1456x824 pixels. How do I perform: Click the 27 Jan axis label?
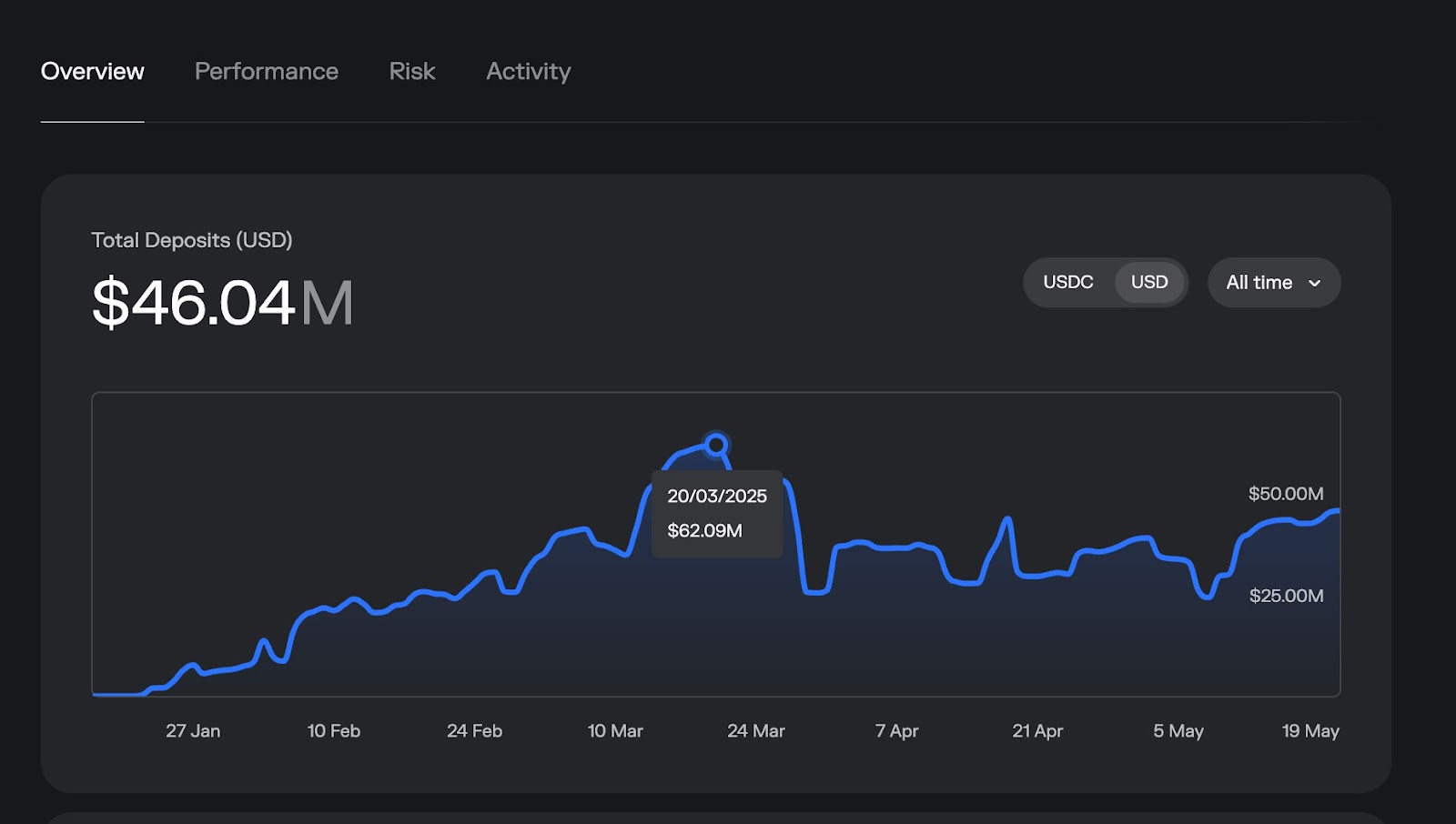pyautogui.click(x=193, y=731)
